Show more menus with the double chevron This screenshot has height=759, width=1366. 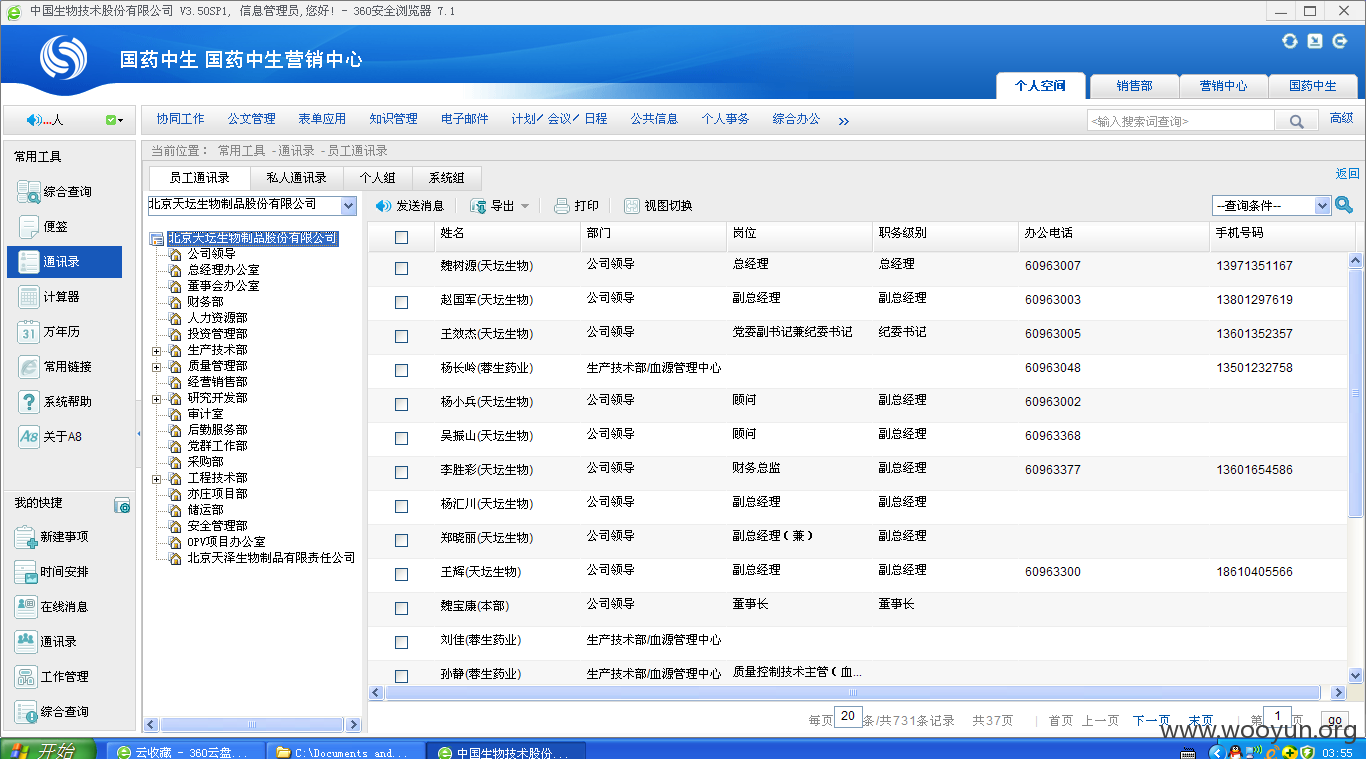click(x=843, y=121)
